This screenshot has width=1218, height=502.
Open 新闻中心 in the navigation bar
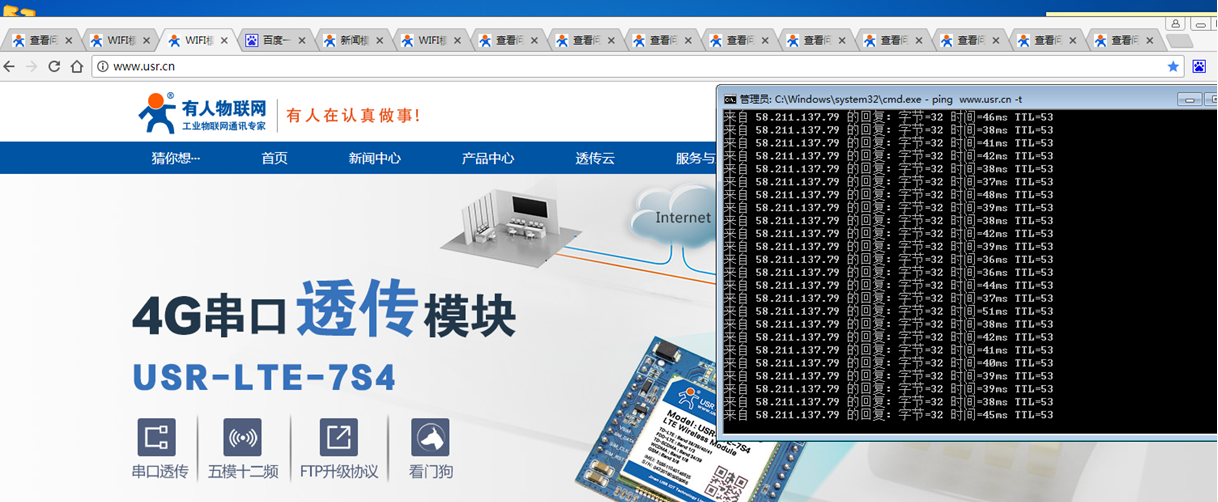pyautogui.click(x=375, y=158)
